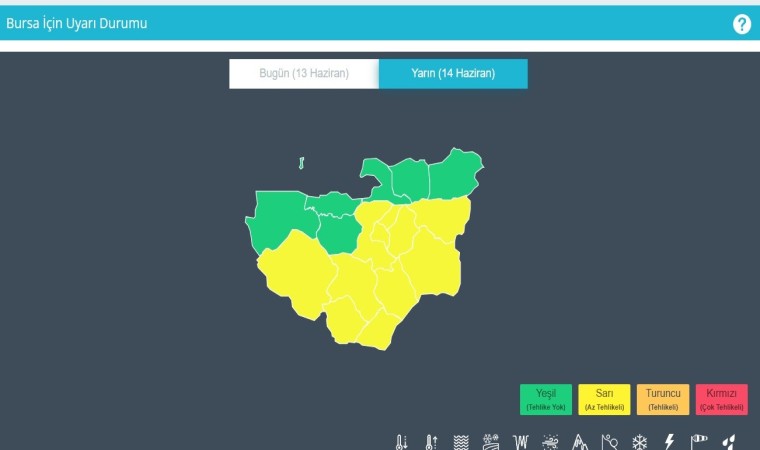
Task: Select the rain drops warning icon
Action: click(x=729, y=441)
